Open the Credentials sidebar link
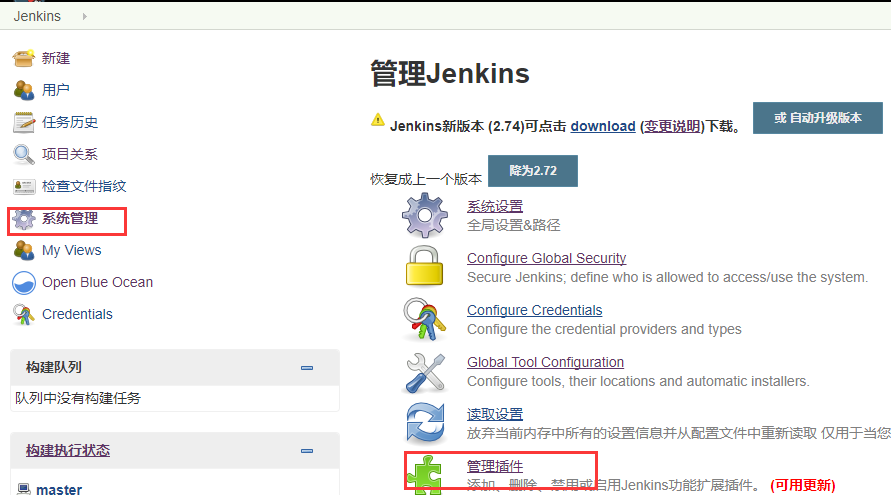891x495 pixels. (77, 314)
